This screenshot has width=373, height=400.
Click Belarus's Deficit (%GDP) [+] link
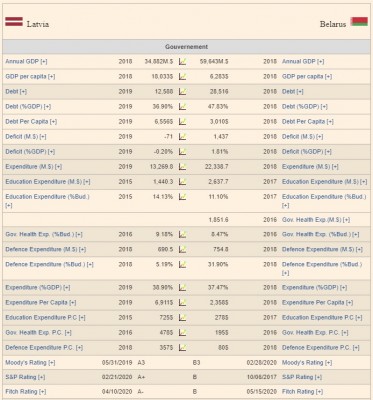(307, 152)
